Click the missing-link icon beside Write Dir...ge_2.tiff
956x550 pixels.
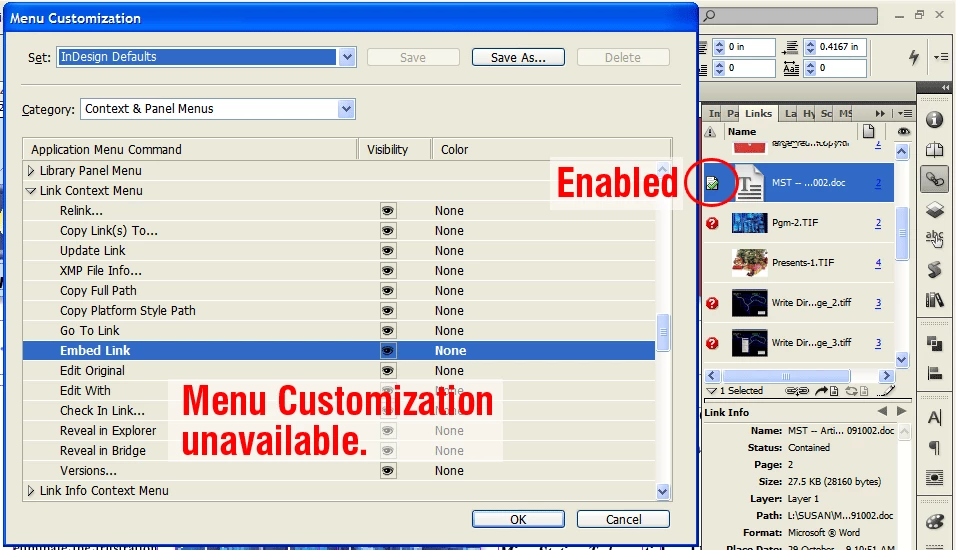coord(712,303)
